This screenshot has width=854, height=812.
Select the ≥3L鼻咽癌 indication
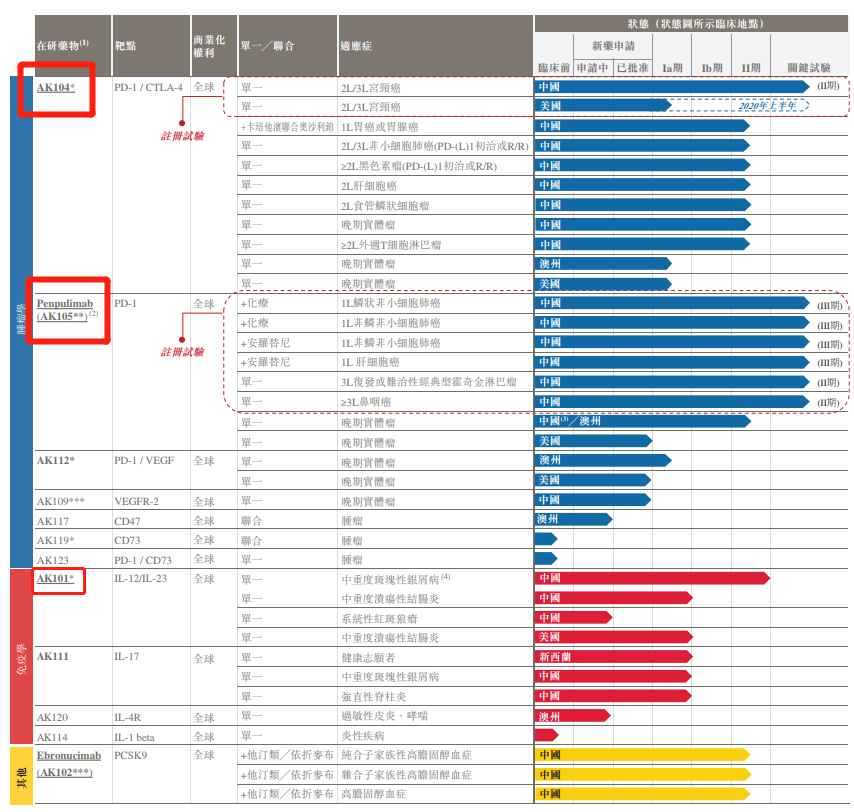pyautogui.click(x=366, y=402)
